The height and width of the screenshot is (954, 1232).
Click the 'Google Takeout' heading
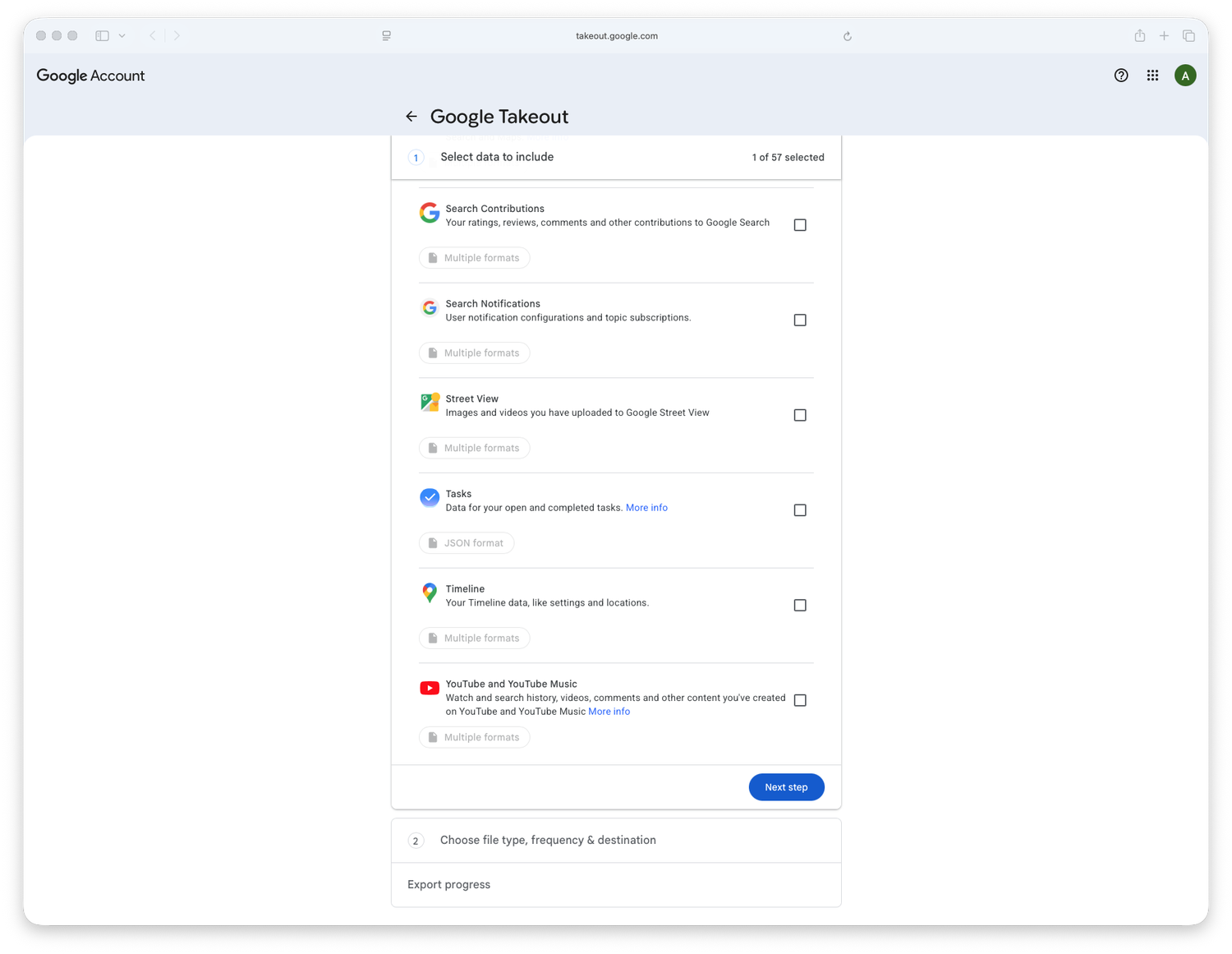pyautogui.click(x=499, y=117)
